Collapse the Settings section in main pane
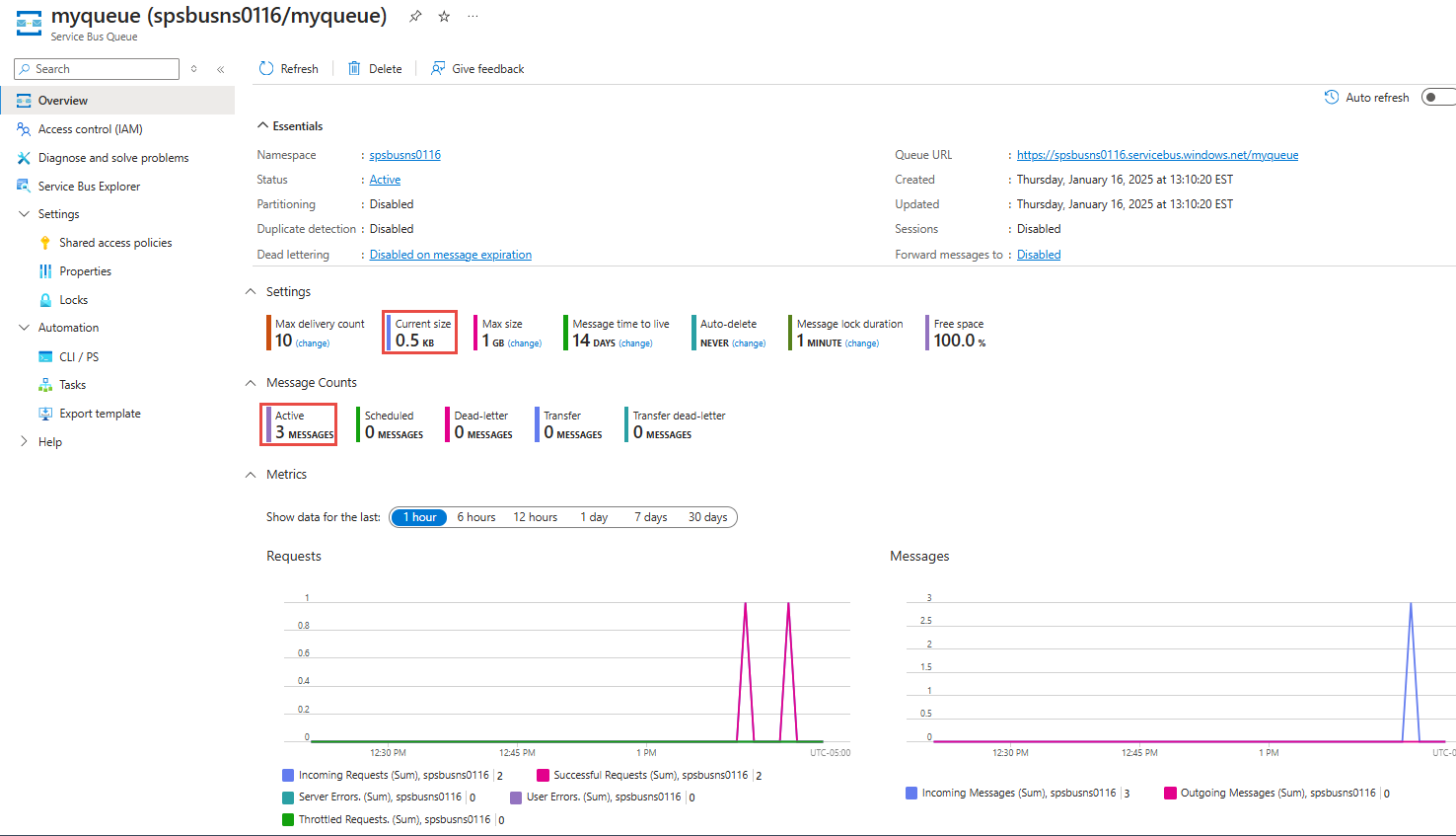This screenshot has height=836, width=1456. pyautogui.click(x=251, y=291)
